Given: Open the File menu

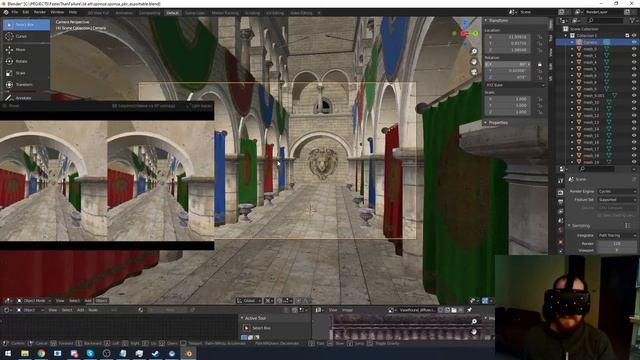Looking at the screenshot, I should pyautogui.click(x=15, y=13).
